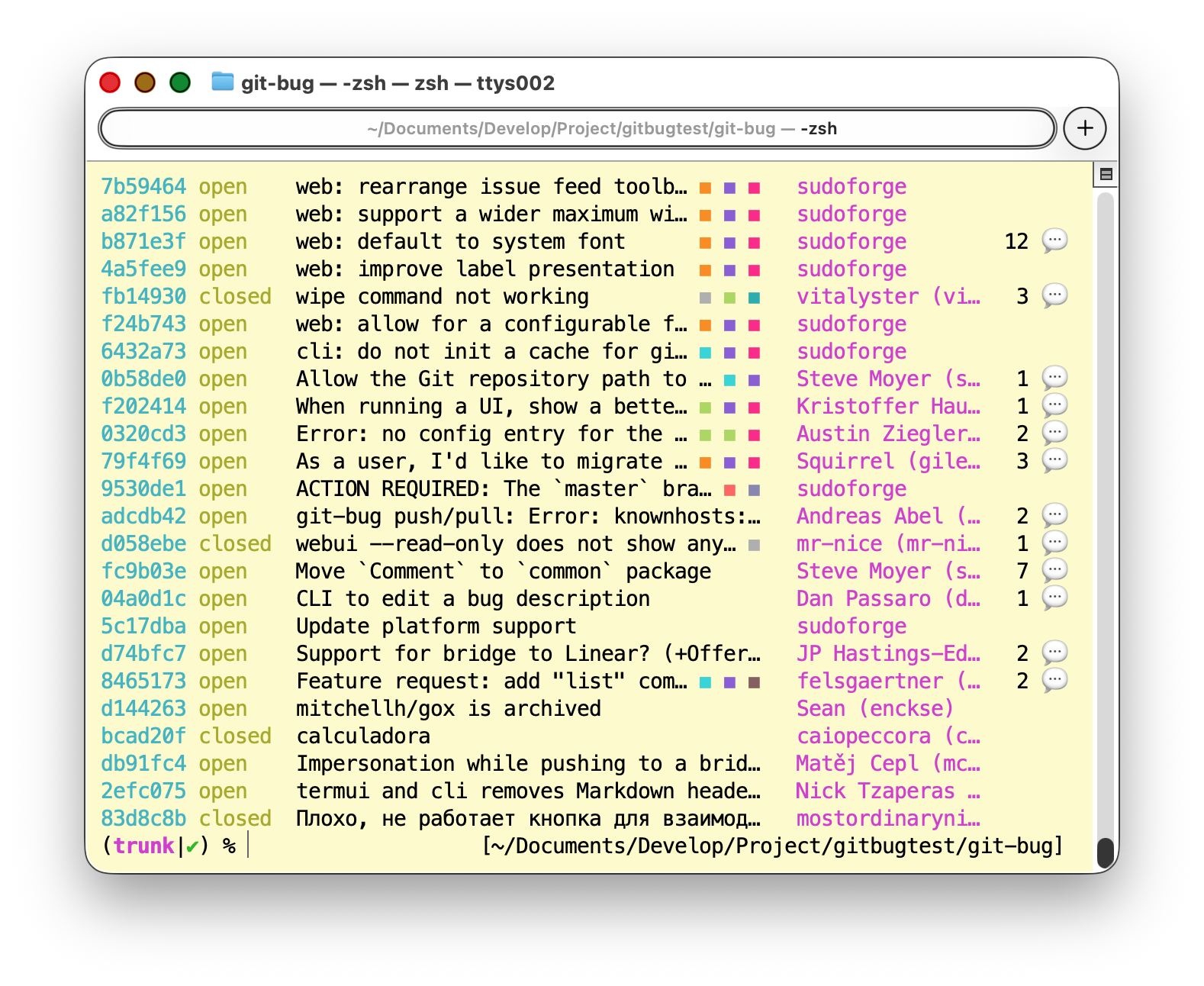
Task: Click the vertical scrollbar thumb at bottom
Action: tap(1105, 852)
